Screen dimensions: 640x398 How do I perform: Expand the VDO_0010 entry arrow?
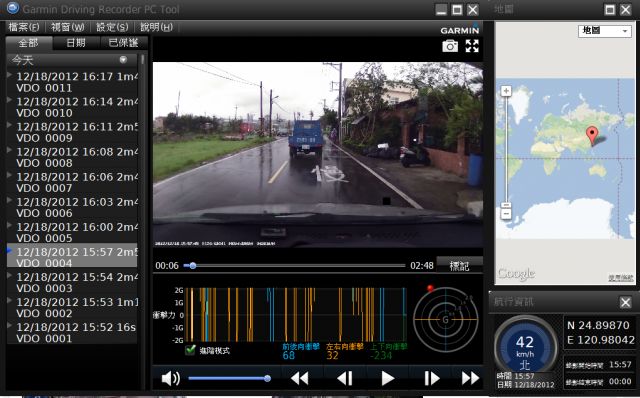[9, 99]
